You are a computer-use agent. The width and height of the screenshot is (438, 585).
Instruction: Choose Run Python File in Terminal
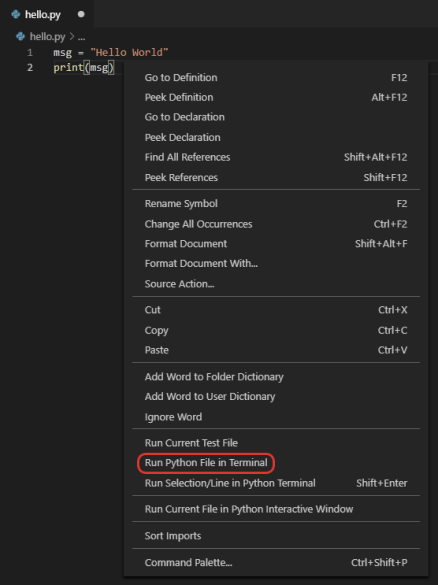[x=276, y=463]
